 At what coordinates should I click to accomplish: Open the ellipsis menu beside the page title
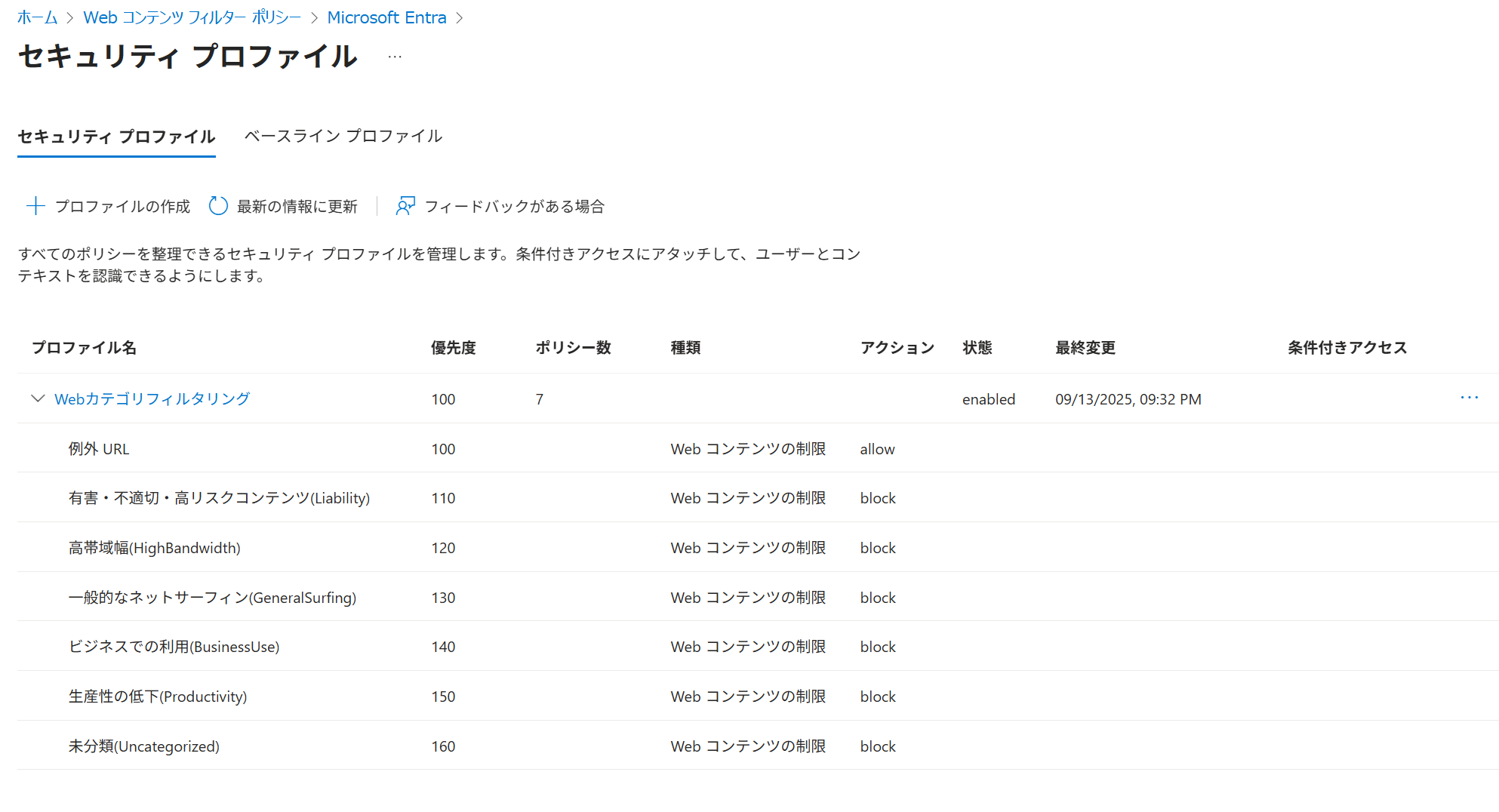395,57
